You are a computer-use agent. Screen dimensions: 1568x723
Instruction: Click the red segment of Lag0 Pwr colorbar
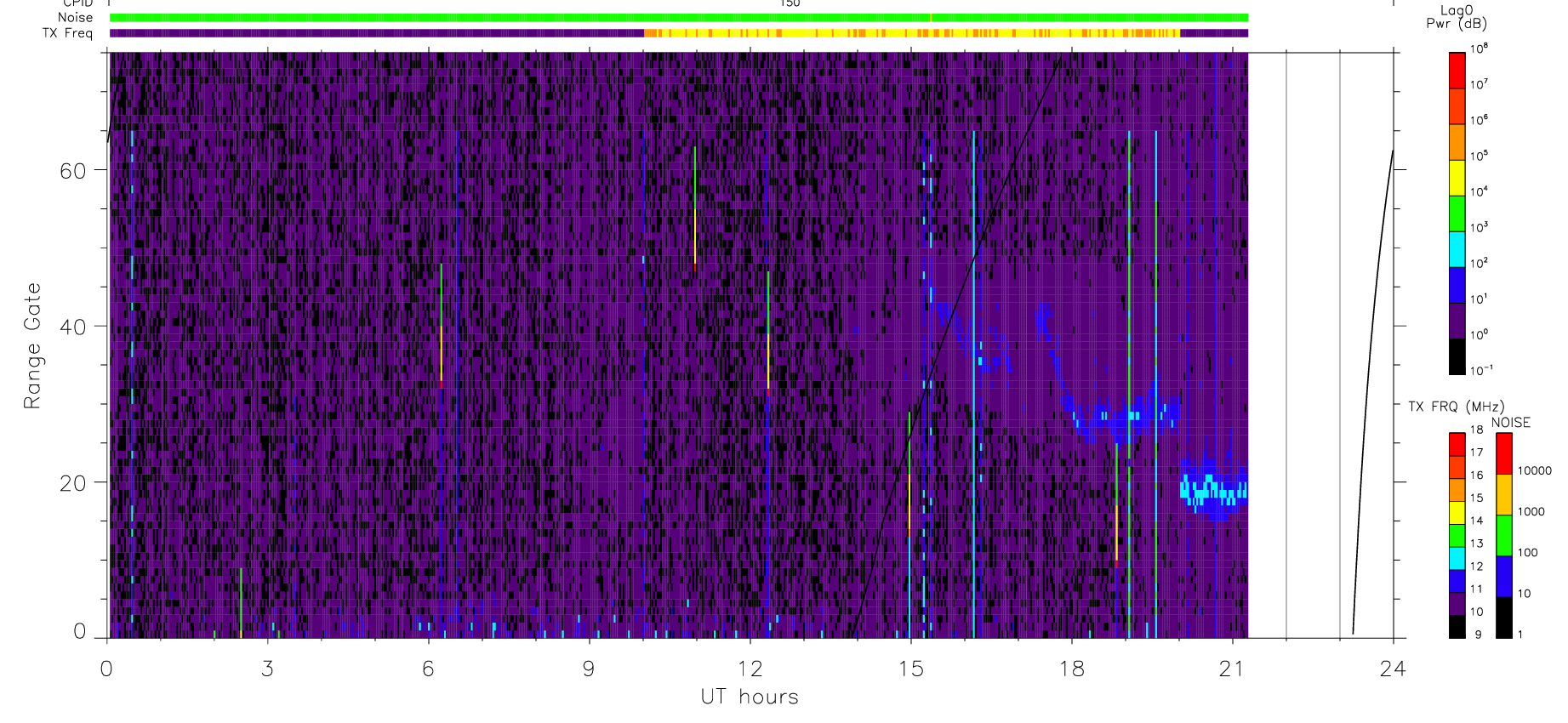[x=1457, y=71]
